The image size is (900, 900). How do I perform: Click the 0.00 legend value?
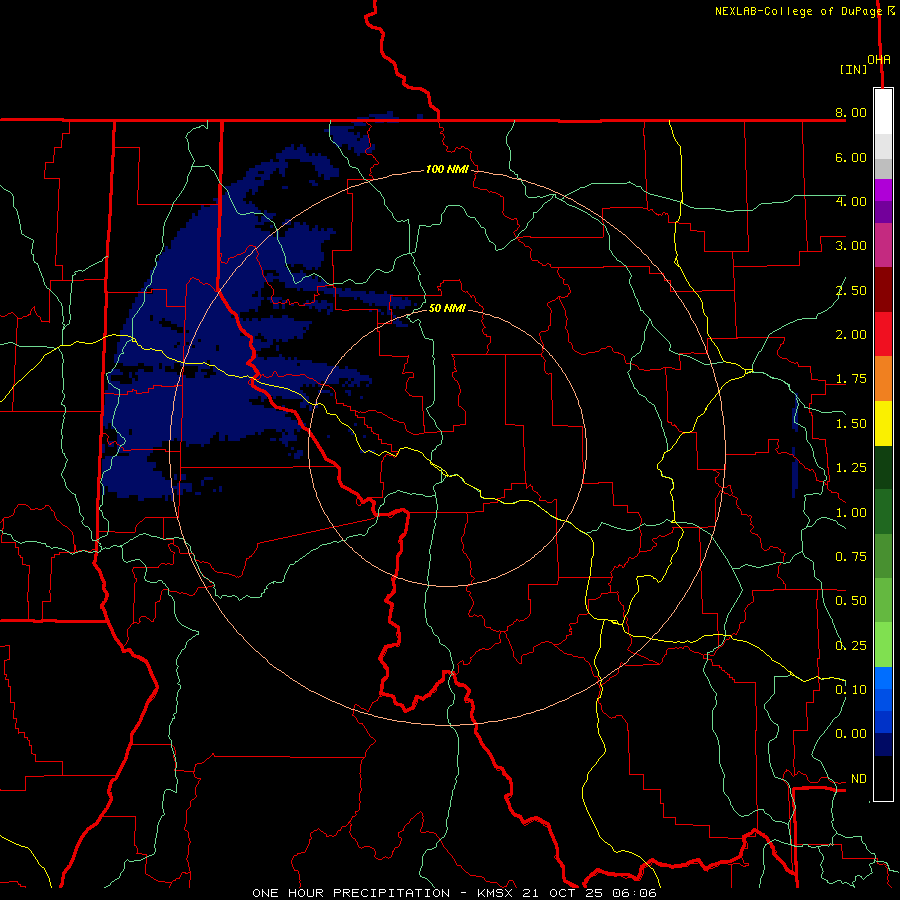pyautogui.click(x=851, y=734)
